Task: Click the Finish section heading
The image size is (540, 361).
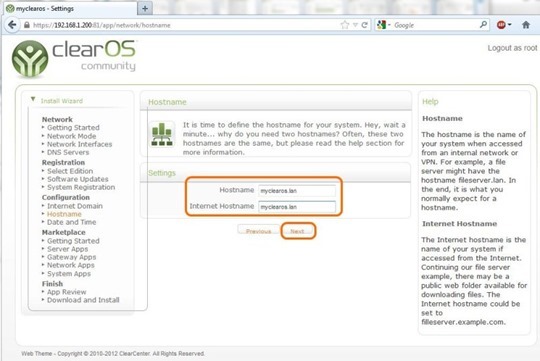Action: point(52,284)
